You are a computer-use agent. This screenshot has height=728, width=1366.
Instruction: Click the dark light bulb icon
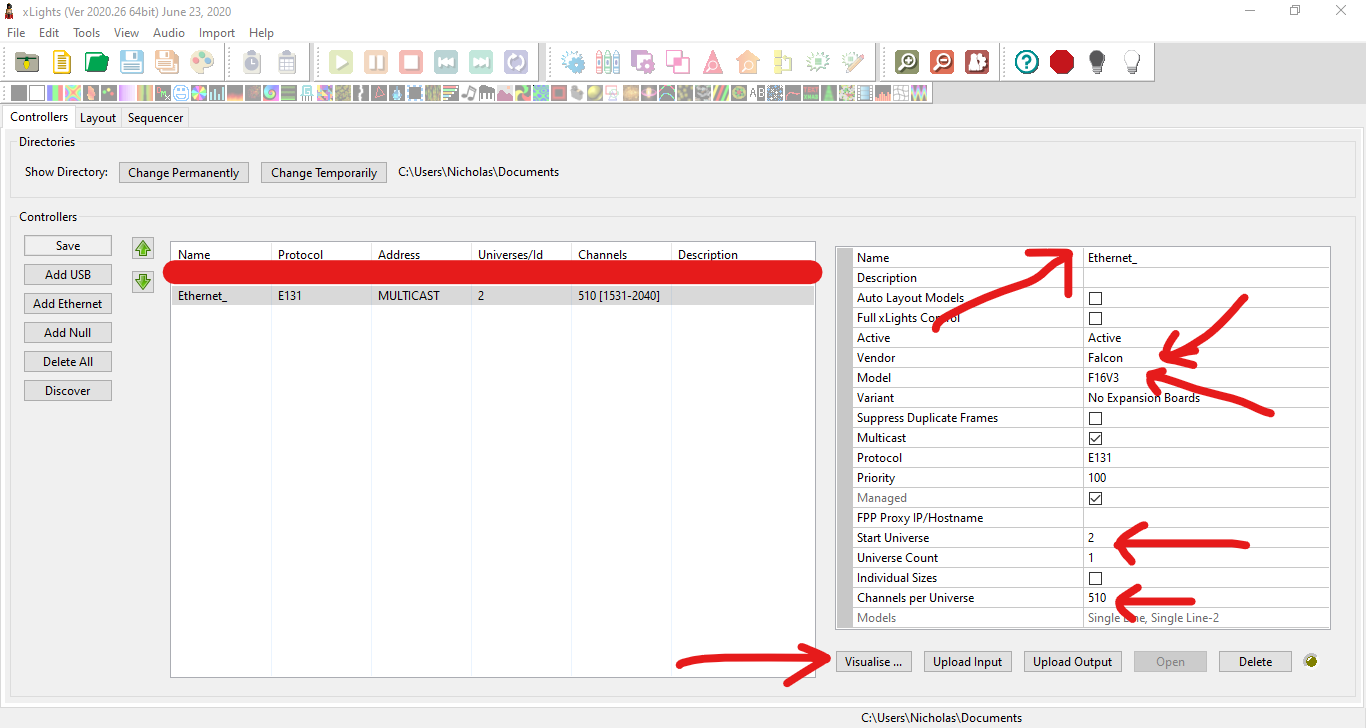(x=1097, y=62)
